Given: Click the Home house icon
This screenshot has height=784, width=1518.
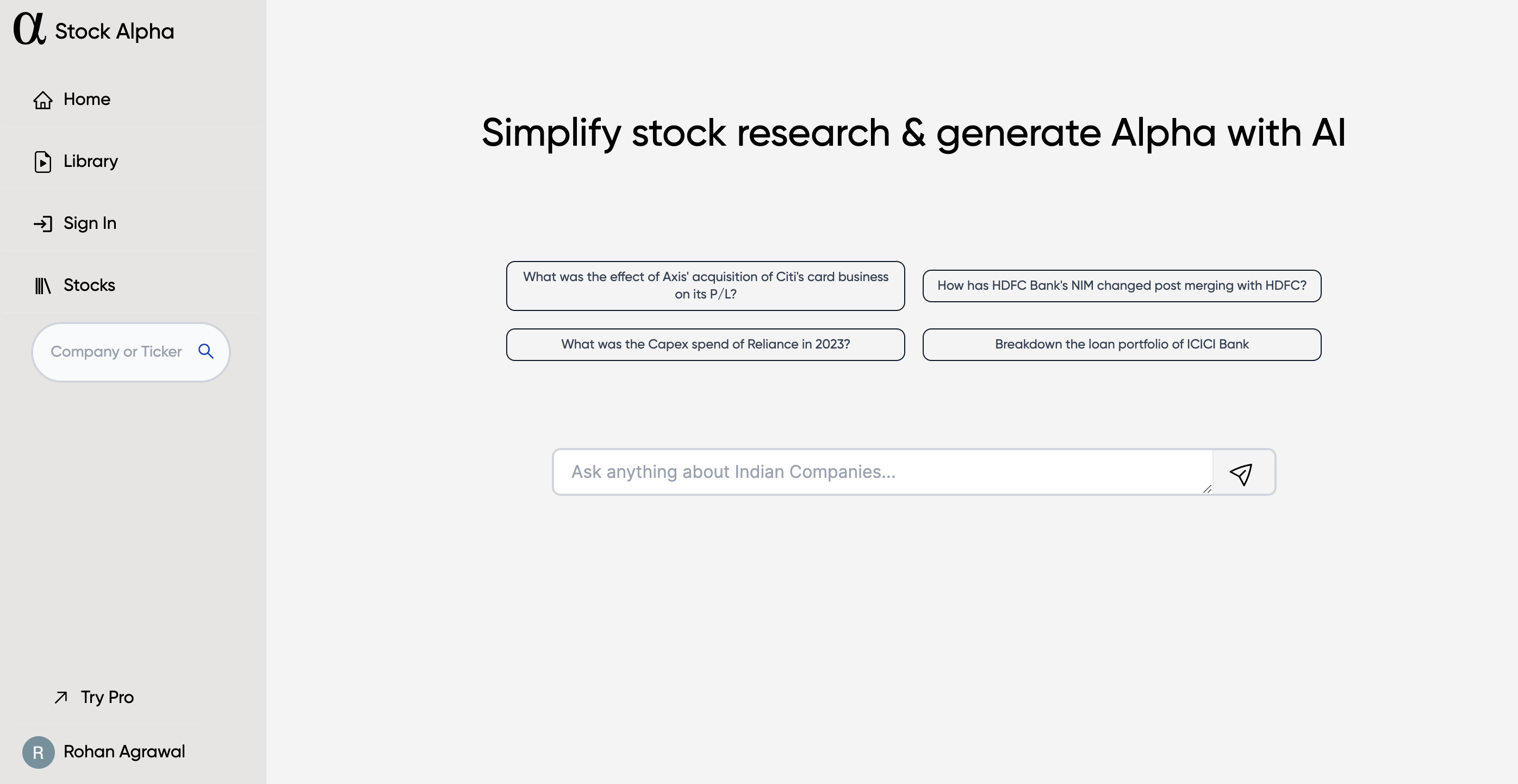Looking at the screenshot, I should point(42,100).
